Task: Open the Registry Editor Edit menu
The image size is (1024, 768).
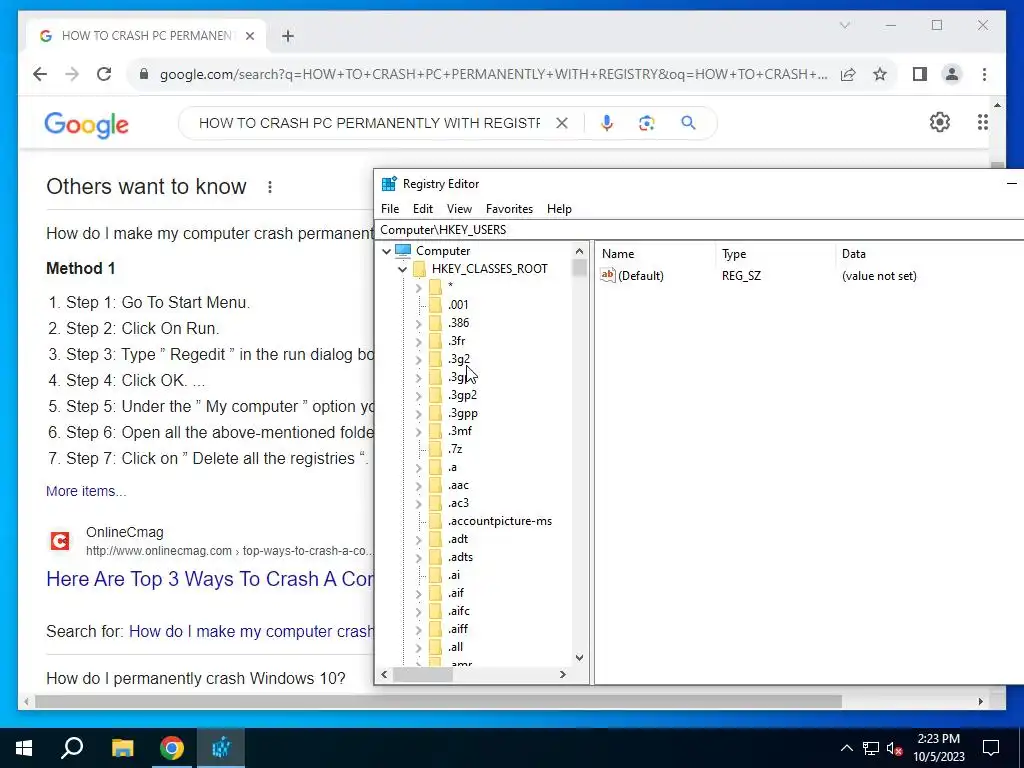Action: point(423,209)
